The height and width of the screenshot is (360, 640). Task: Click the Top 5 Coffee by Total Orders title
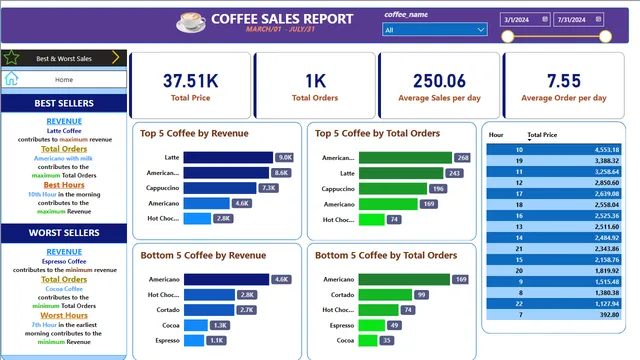click(378, 133)
